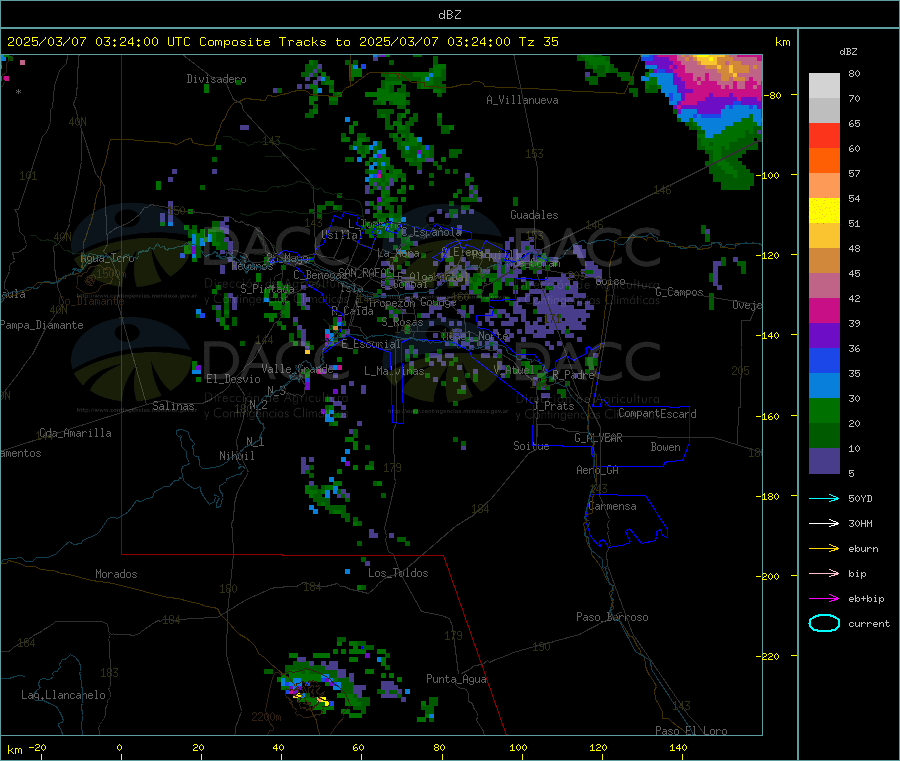Click the white 30HM track arrow in legend
Viewport: 900px width, 761px height.
coord(824,523)
